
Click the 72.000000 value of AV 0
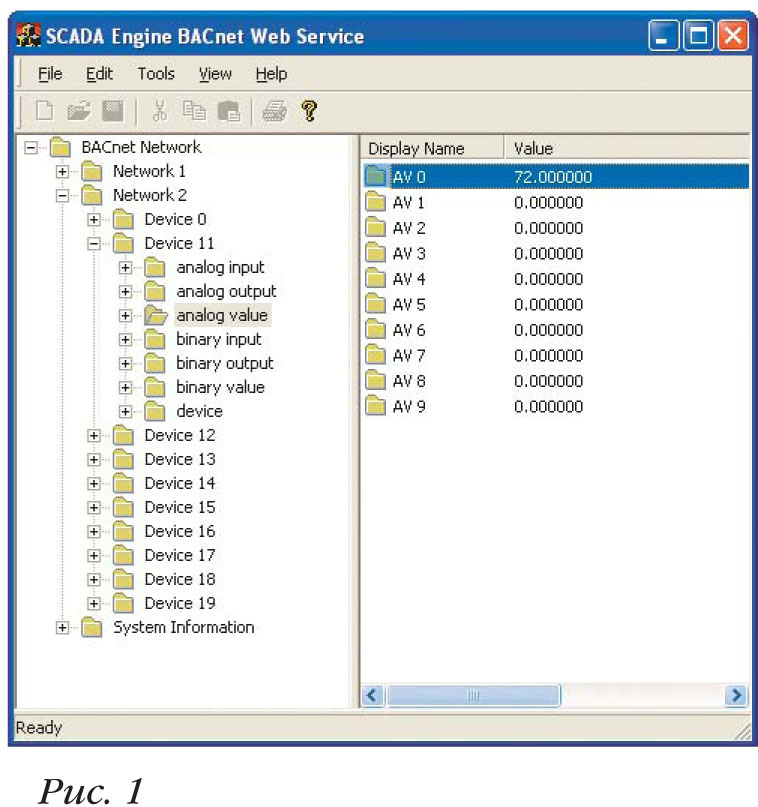(x=553, y=177)
